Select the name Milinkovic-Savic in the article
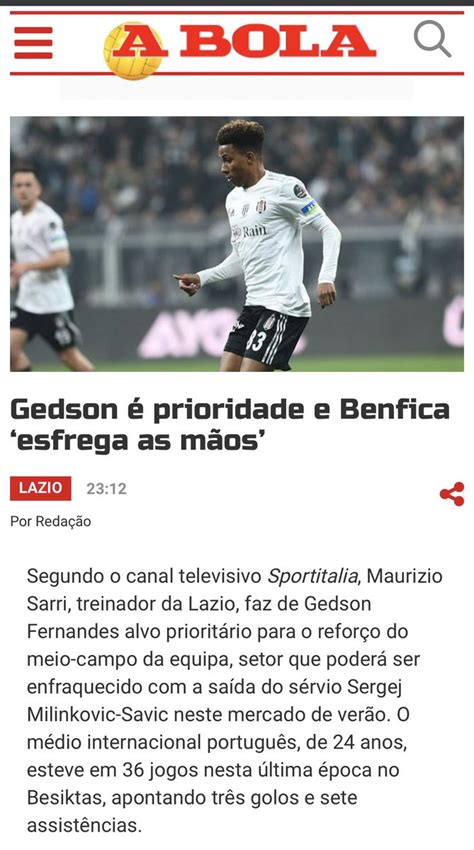The height and width of the screenshot is (850, 474). click(x=97, y=714)
